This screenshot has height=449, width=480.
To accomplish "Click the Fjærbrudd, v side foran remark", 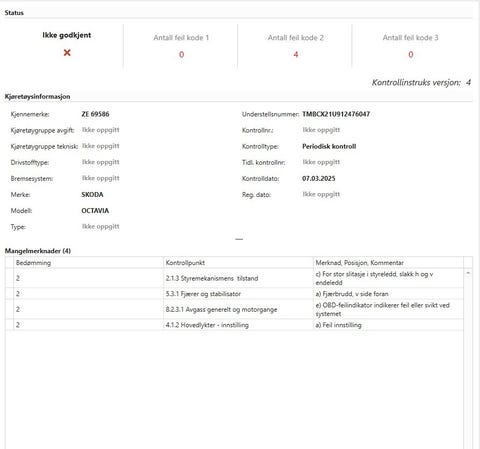I will 352,294.
